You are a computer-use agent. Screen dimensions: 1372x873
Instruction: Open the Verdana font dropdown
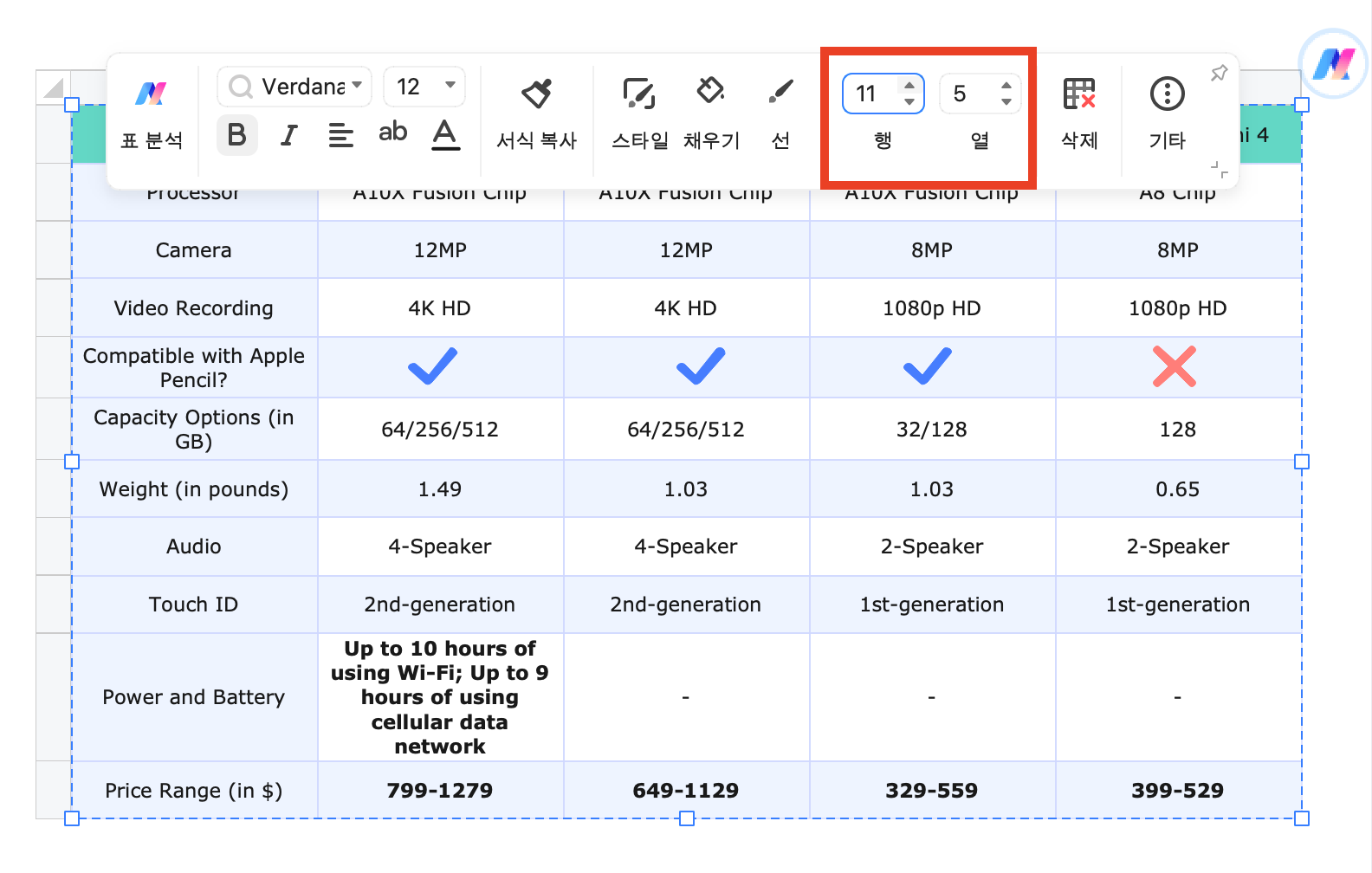click(294, 87)
